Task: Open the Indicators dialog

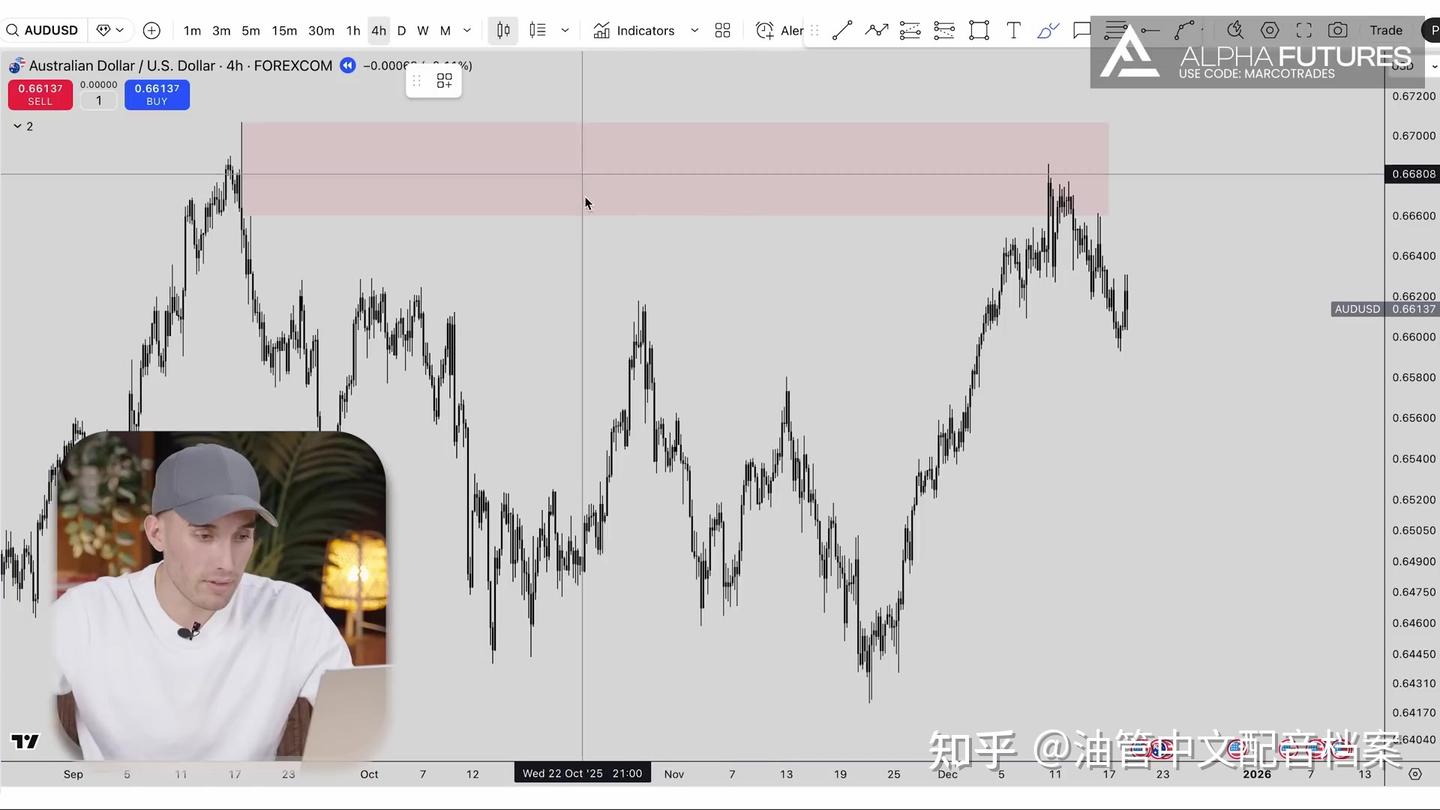Action: pos(634,30)
